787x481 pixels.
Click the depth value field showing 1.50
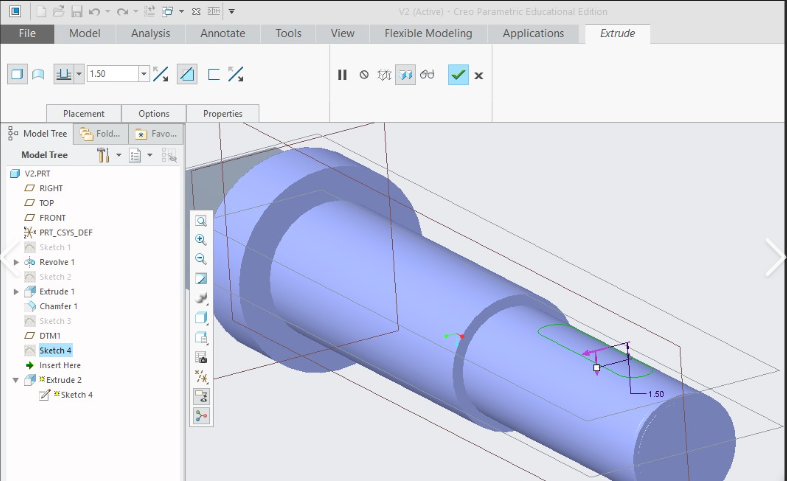pos(113,74)
